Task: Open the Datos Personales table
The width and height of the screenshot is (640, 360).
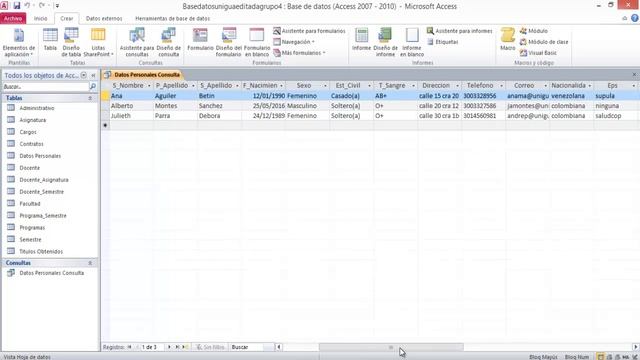Action: (x=40, y=156)
